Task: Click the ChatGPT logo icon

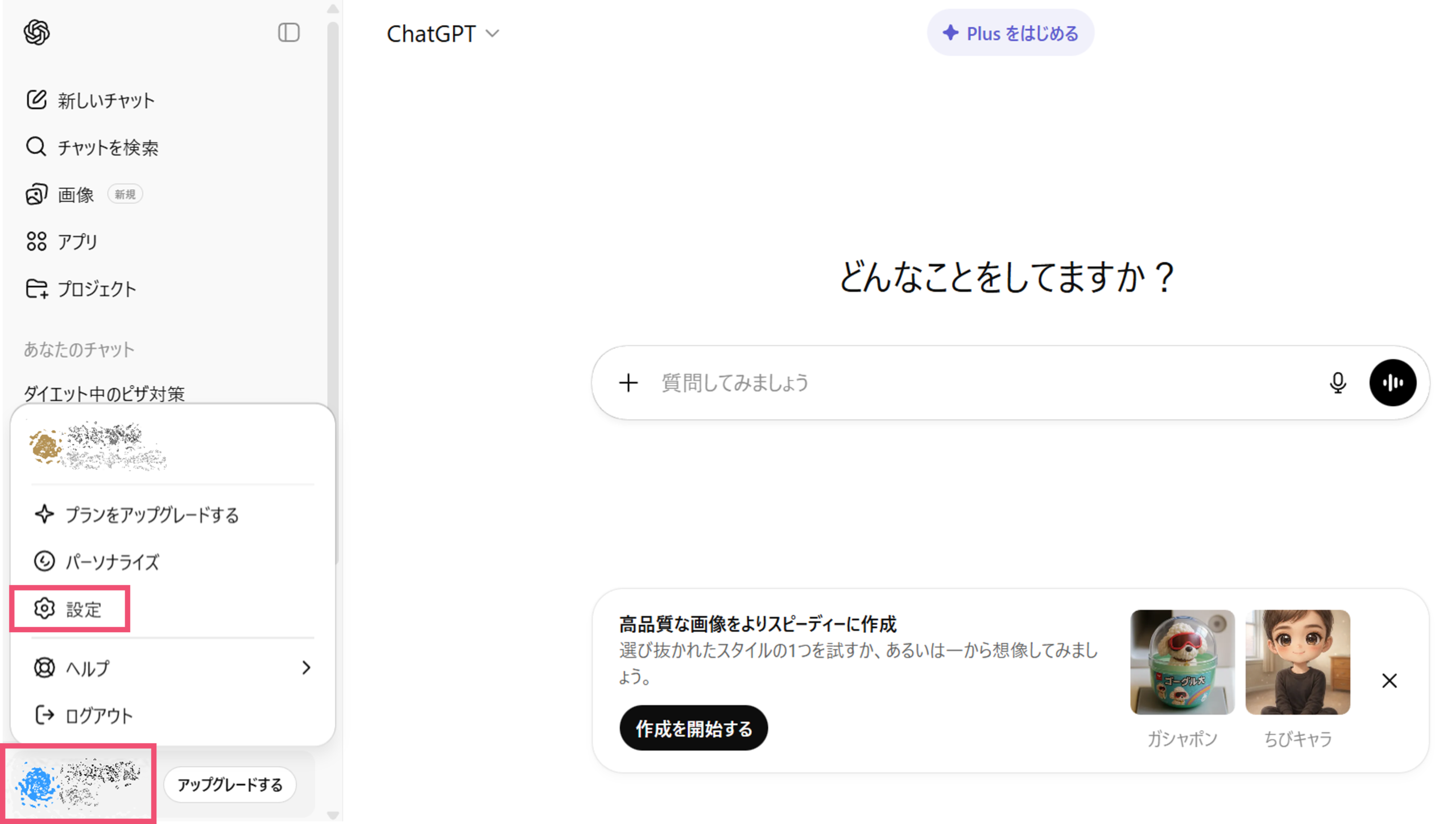Action: pyautogui.click(x=37, y=32)
